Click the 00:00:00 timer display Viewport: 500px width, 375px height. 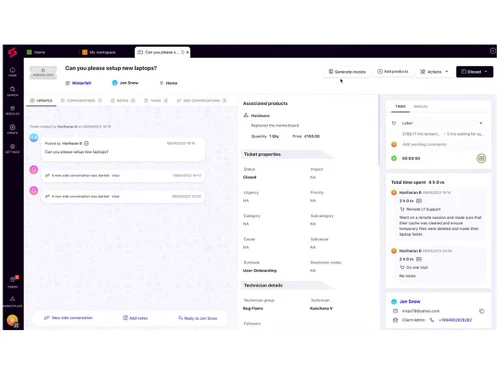411,158
